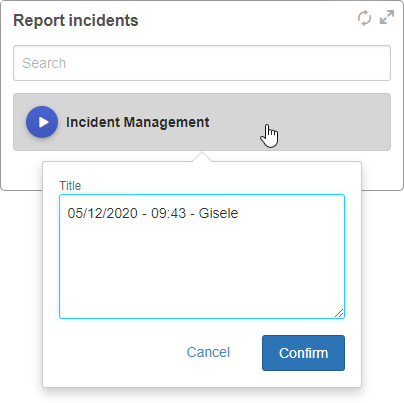Click the 09:43 time in Title text
The height and width of the screenshot is (403, 404).
[168, 213]
